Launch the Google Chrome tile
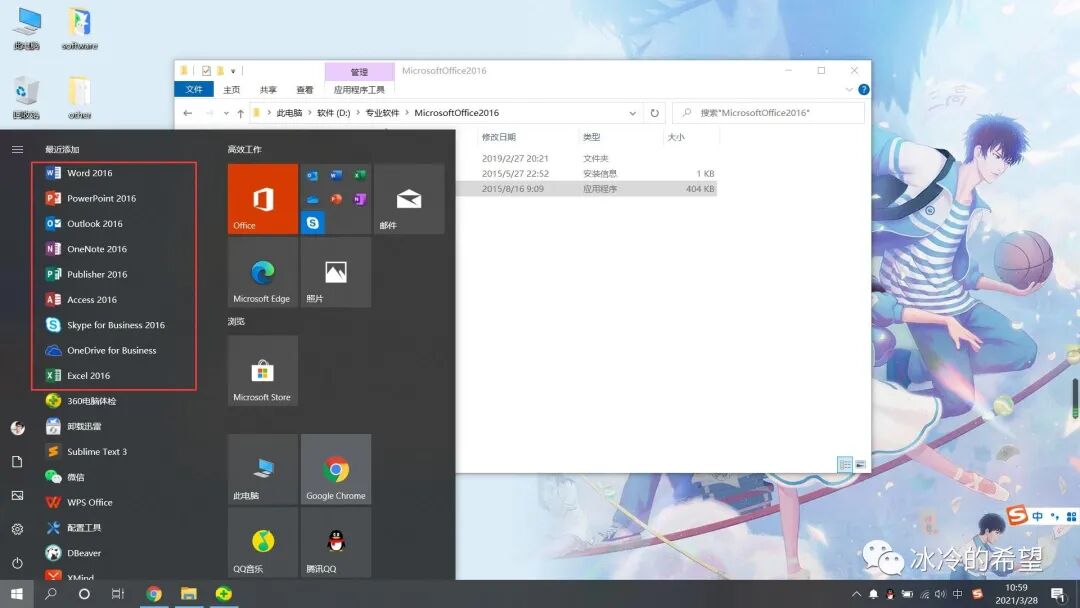This screenshot has height=608, width=1080. pos(335,469)
